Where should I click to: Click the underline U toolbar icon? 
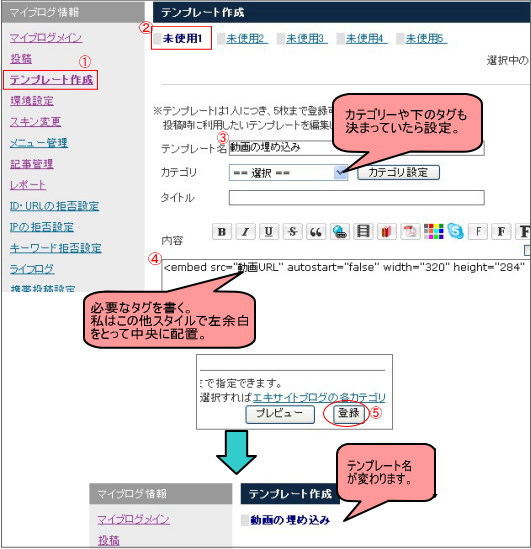coord(268,232)
